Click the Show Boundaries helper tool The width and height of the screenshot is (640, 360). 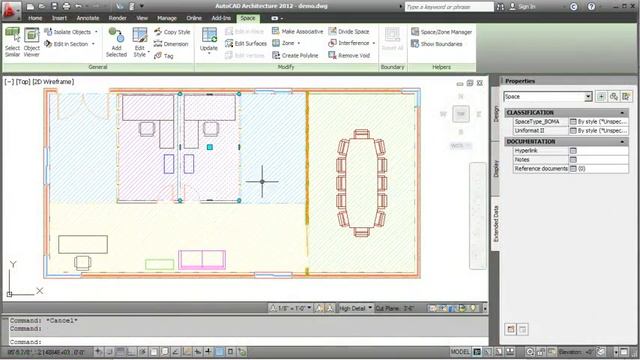(x=437, y=44)
